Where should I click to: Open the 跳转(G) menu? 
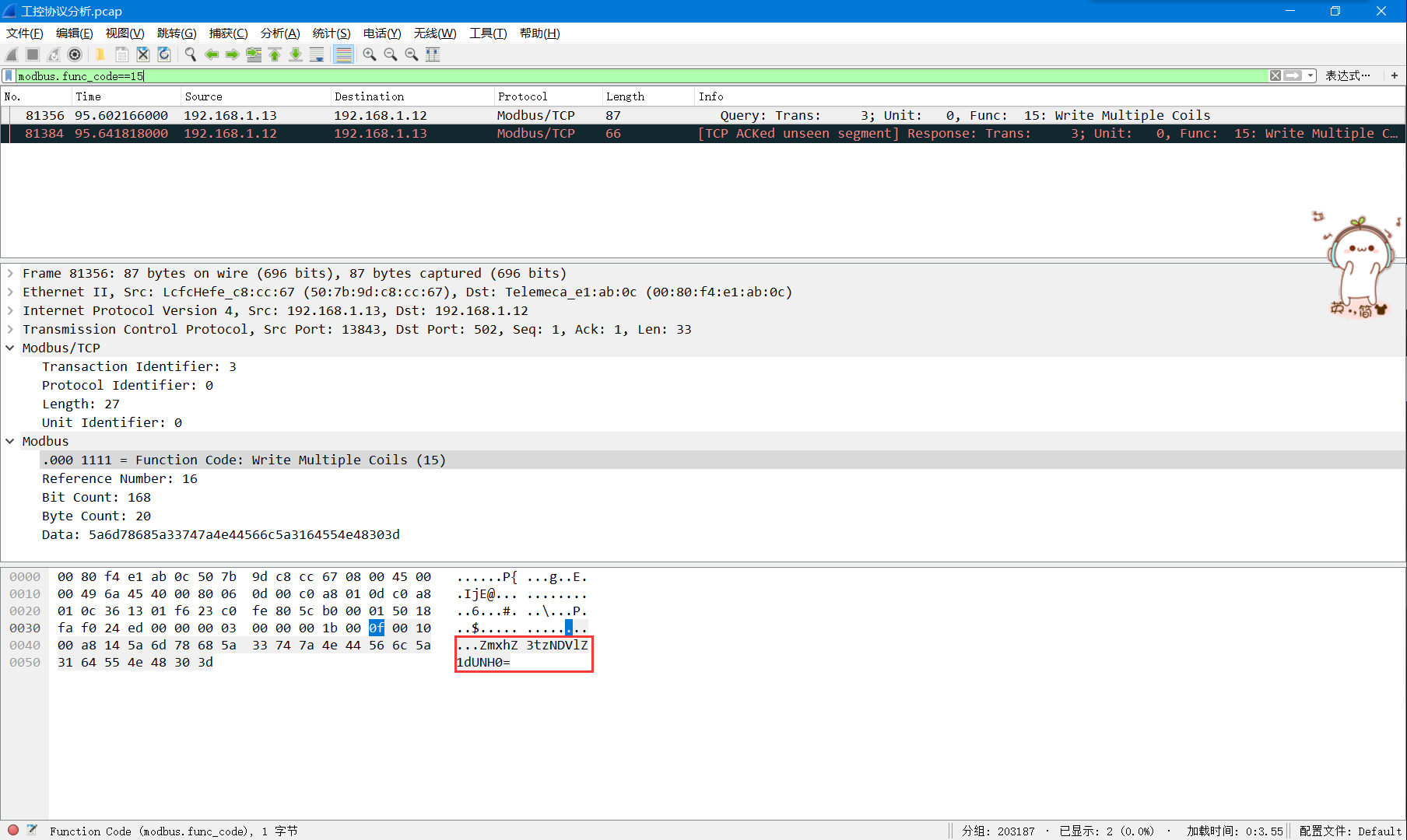(x=177, y=33)
